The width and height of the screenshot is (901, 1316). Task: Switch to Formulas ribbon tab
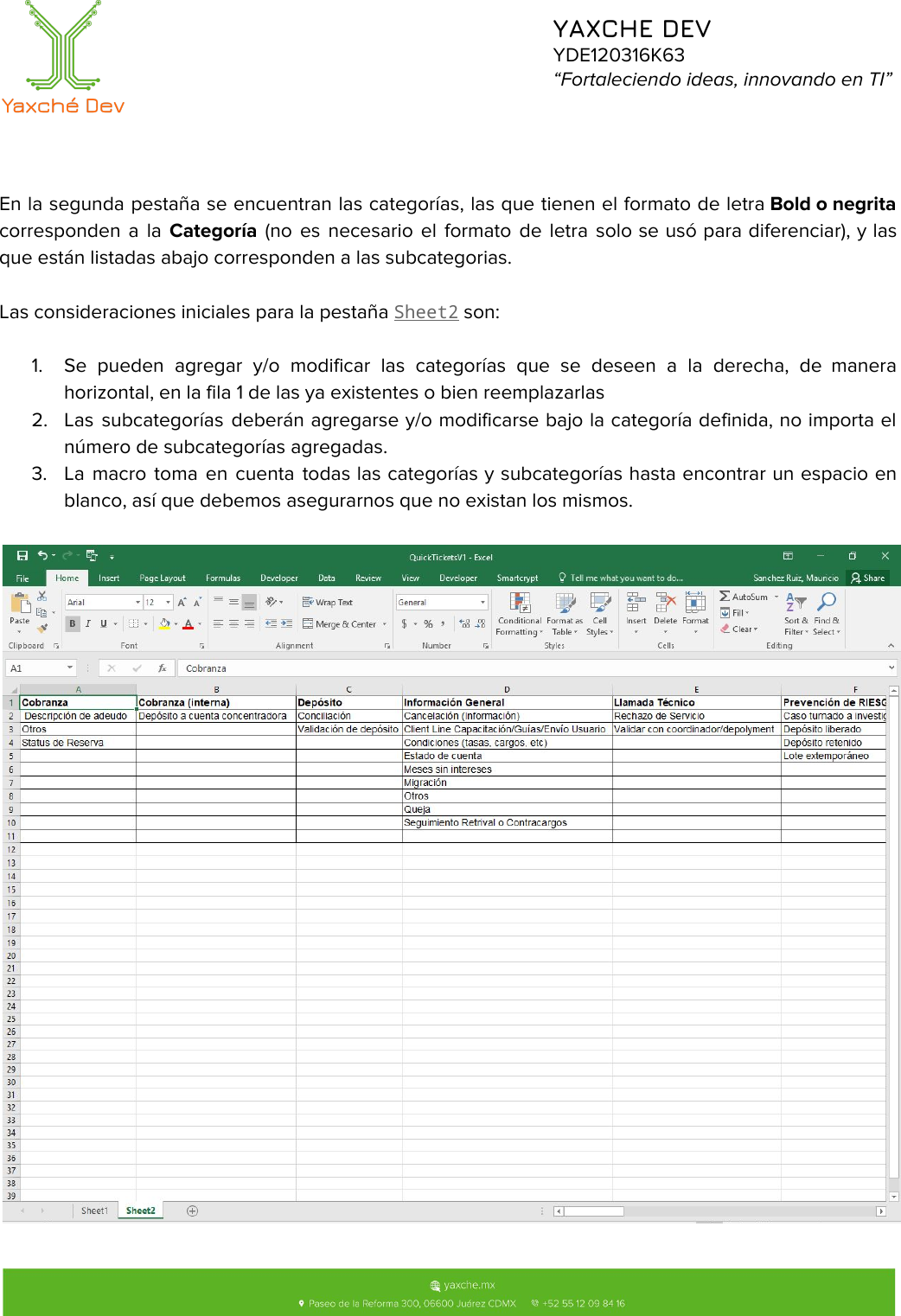[223, 578]
